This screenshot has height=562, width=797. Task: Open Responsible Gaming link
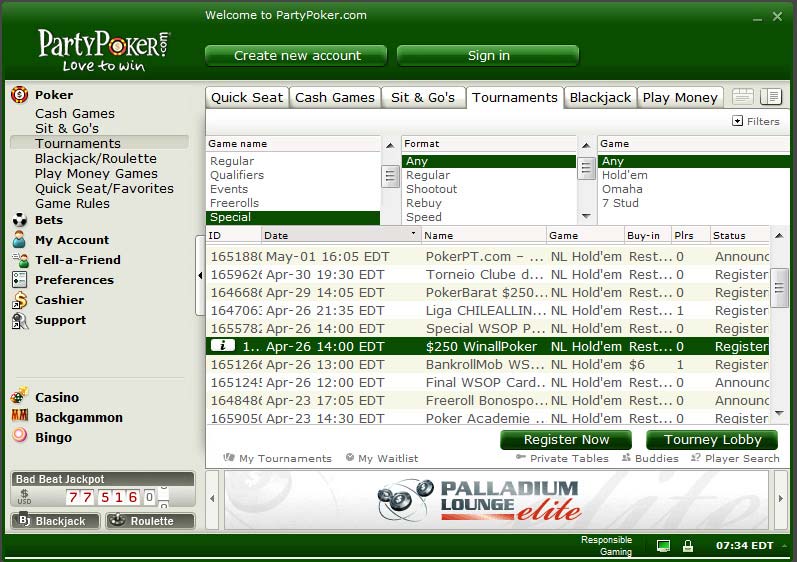pyautogui.click(x=606, y=546)
